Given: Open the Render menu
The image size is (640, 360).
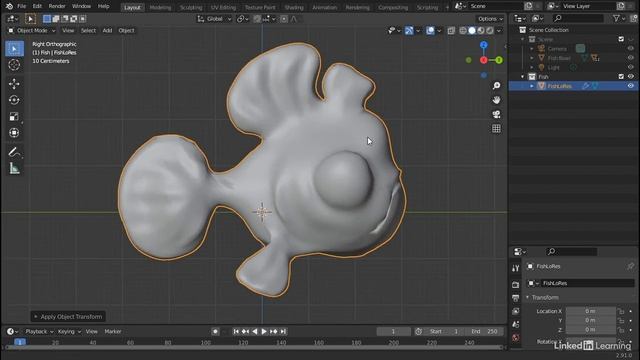Looking at the screenshot, I should (57, 6).
